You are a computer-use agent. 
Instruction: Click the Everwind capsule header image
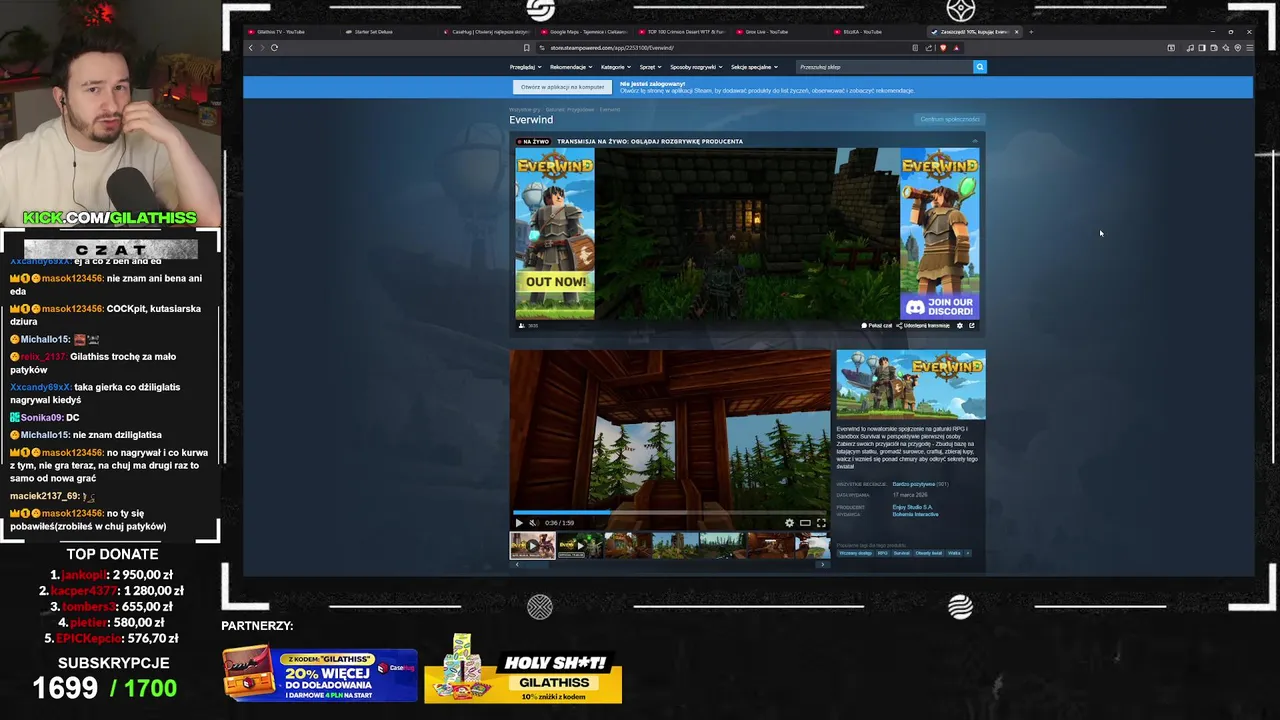[911, 384]
